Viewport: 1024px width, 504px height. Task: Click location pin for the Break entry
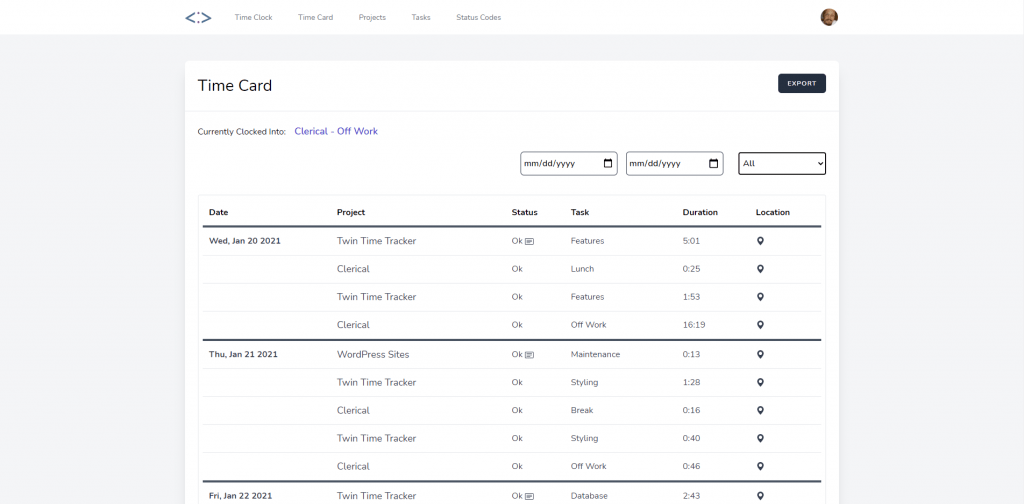[x=760, y=411]
